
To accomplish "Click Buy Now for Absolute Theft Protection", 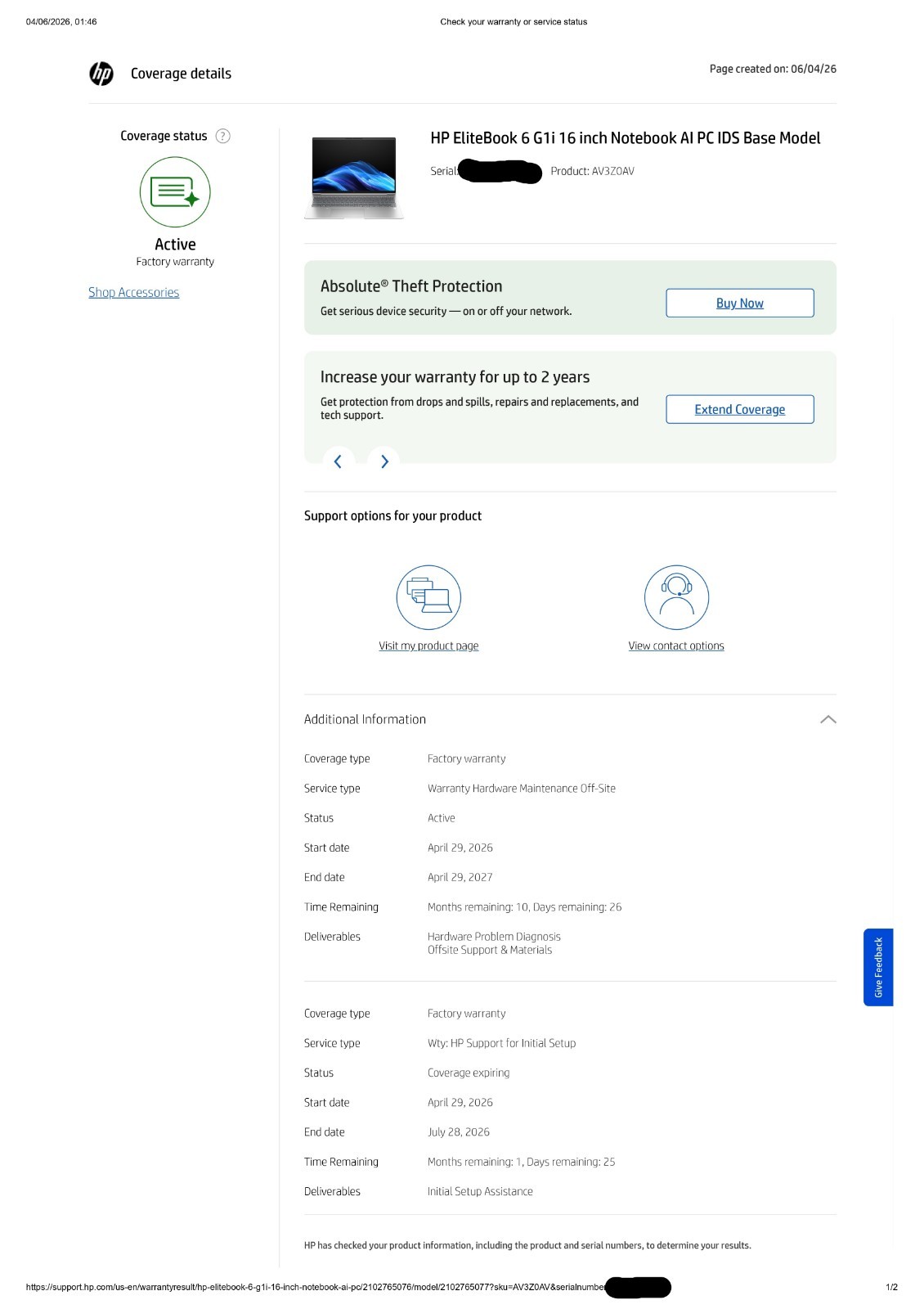I will point(740,303).
